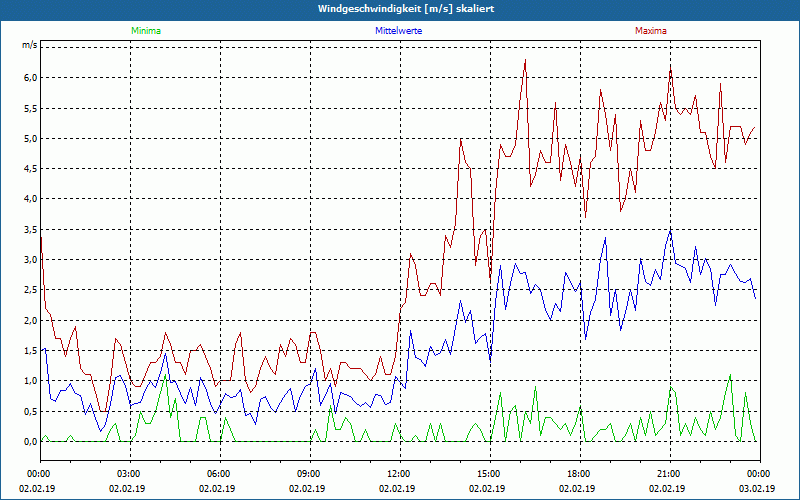Click the '5,0' y-axis value
Image resolution: width=800 pixels, height=500 pixels.
pyautogui.click(x=30, y=138)
